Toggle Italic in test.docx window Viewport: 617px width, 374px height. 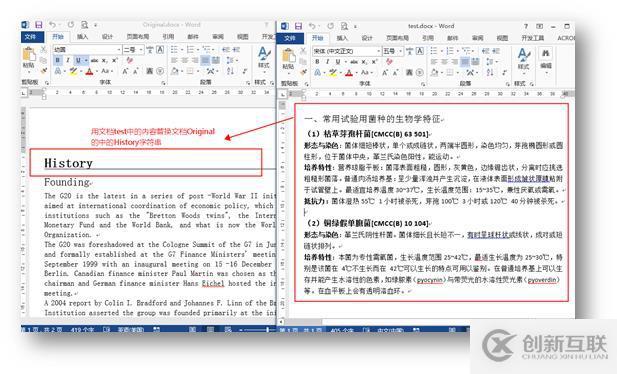tap(327, 62)
